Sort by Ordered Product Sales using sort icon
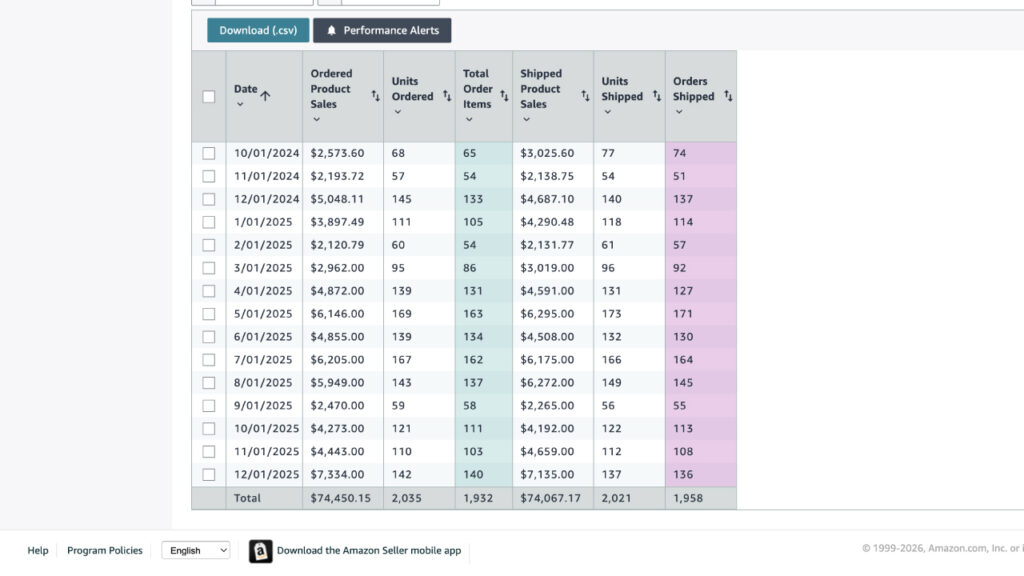Viewport: 1024px width, 576px height. (375, 96)
